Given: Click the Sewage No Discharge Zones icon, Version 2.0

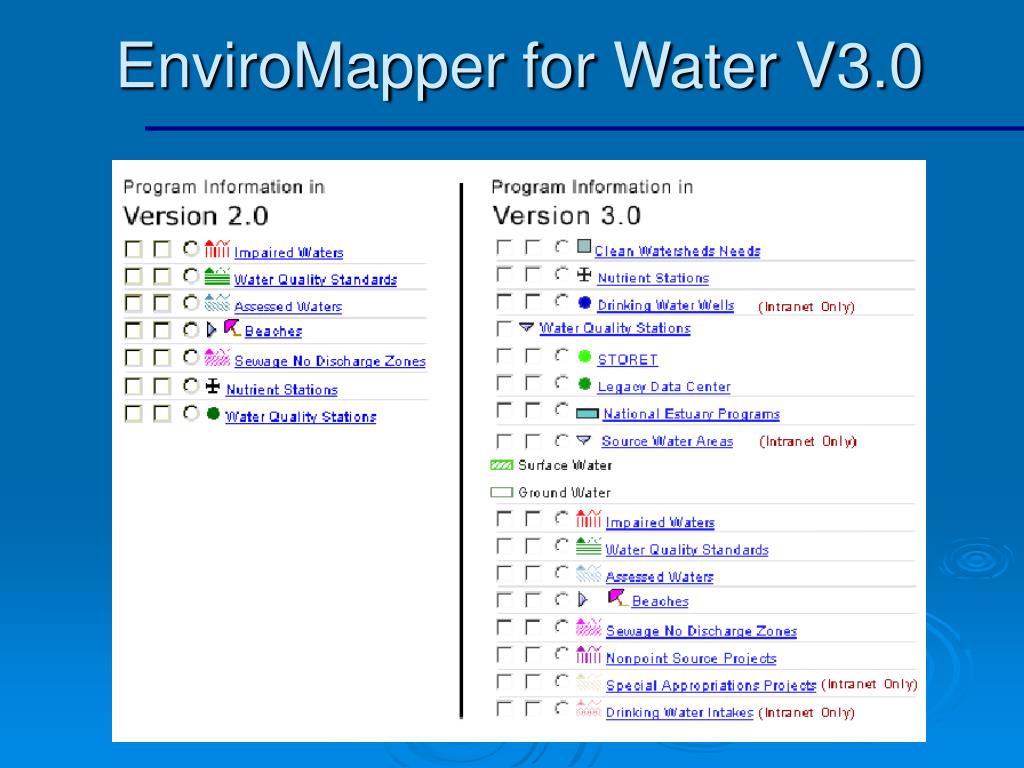Looking at the screenshot, I should click(x=217, y=358).
